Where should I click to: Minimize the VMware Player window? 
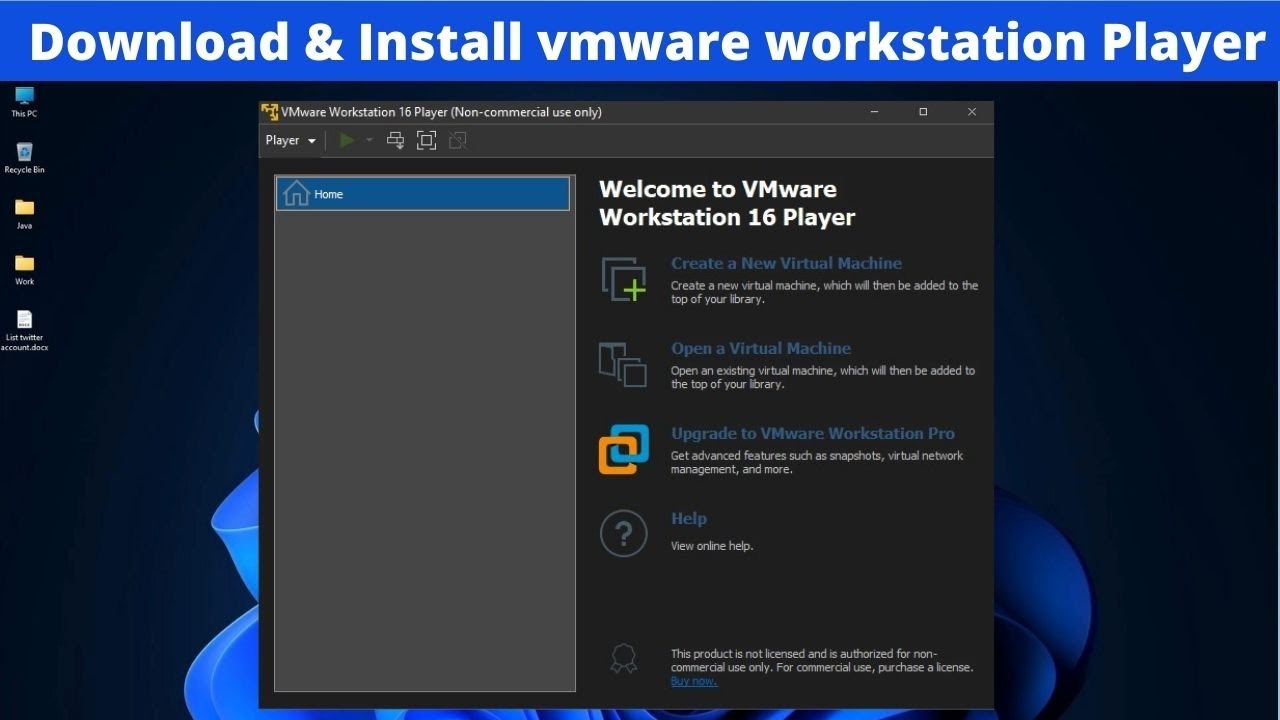coord(874,112)
